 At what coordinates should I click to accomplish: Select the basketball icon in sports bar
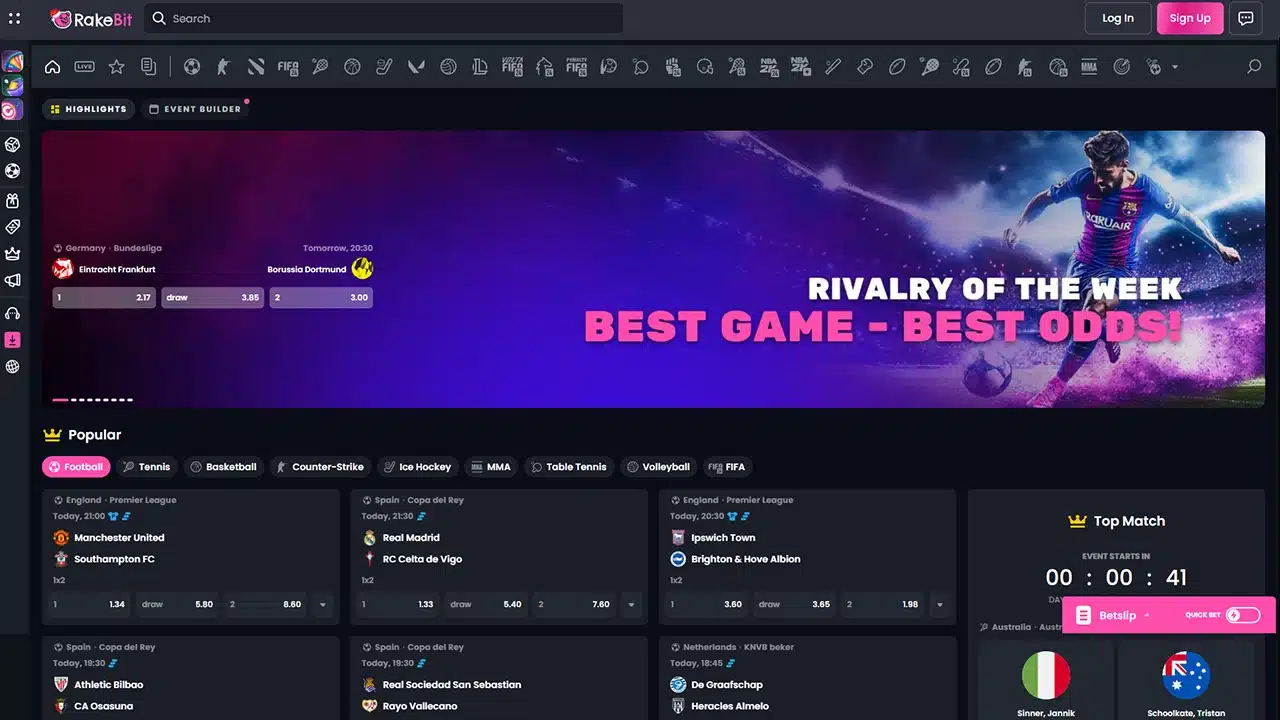coord(352,67)
